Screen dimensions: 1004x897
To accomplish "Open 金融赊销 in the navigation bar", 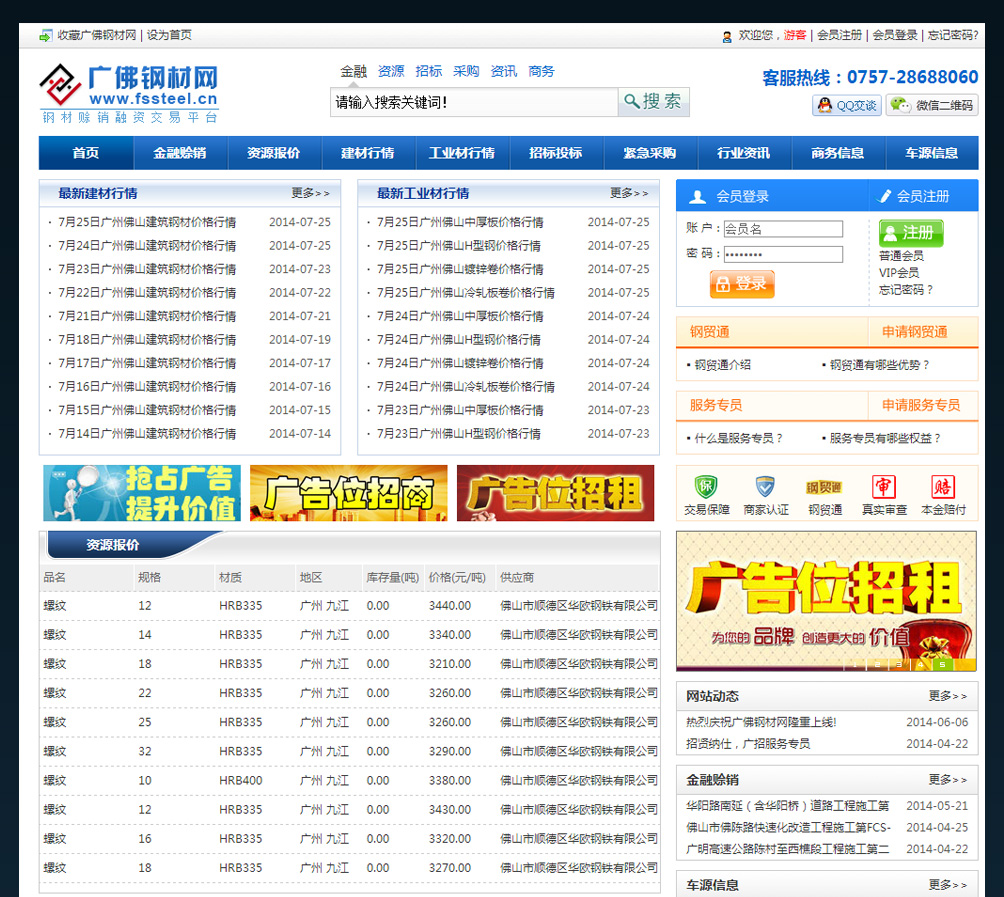I will pyautogui.click(x=180, y=153).
